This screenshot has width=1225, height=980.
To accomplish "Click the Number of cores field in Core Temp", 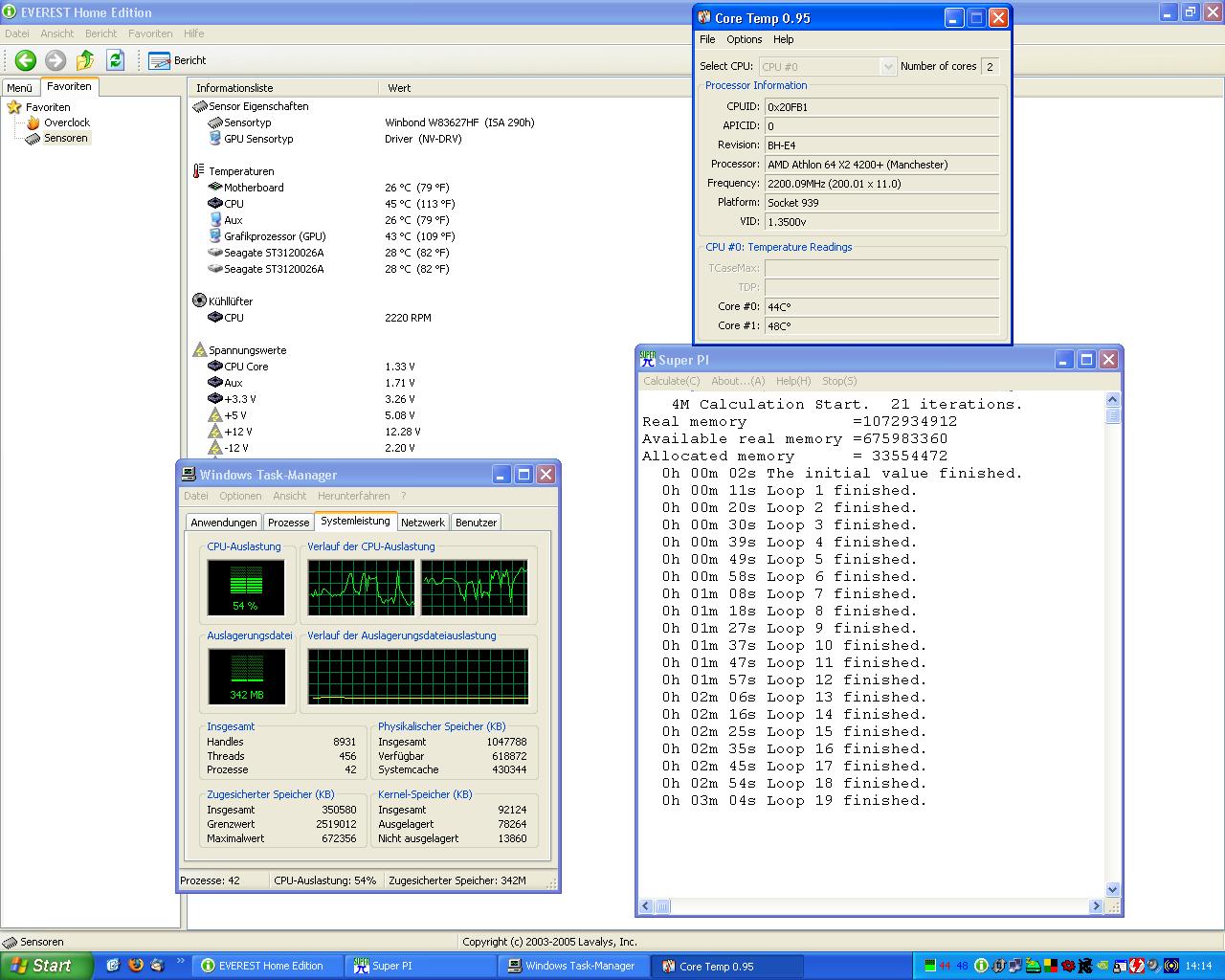I will click(990, 66).
